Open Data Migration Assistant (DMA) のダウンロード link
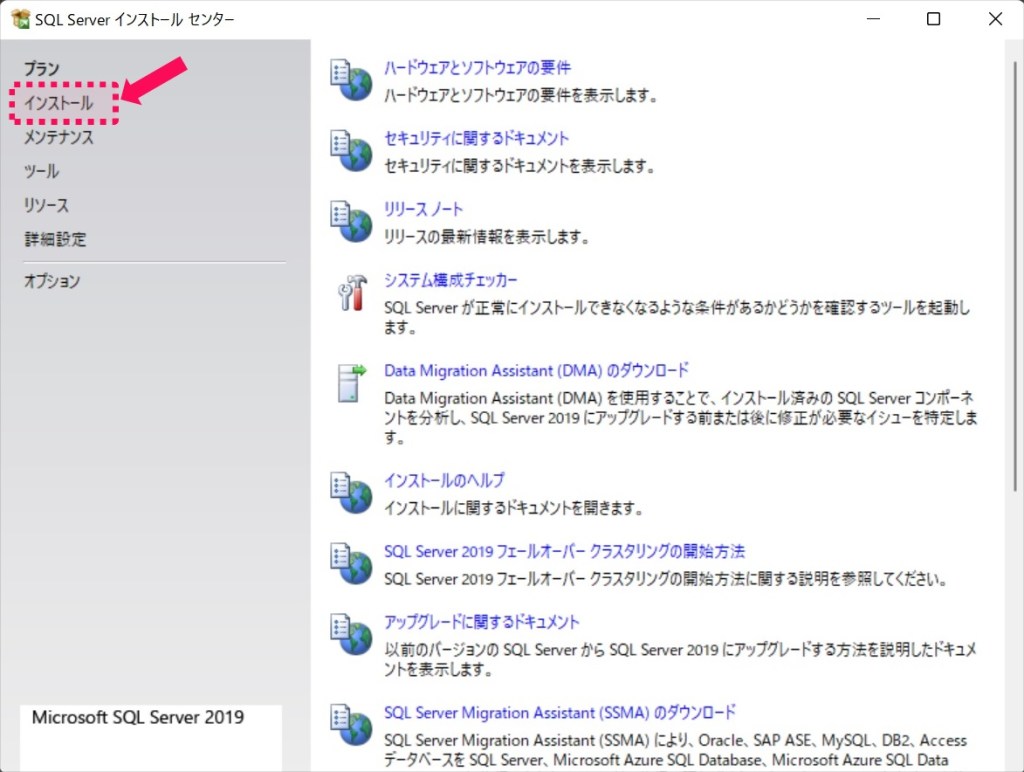Viewport: 1024px width, 772px height. pos(536,370)
